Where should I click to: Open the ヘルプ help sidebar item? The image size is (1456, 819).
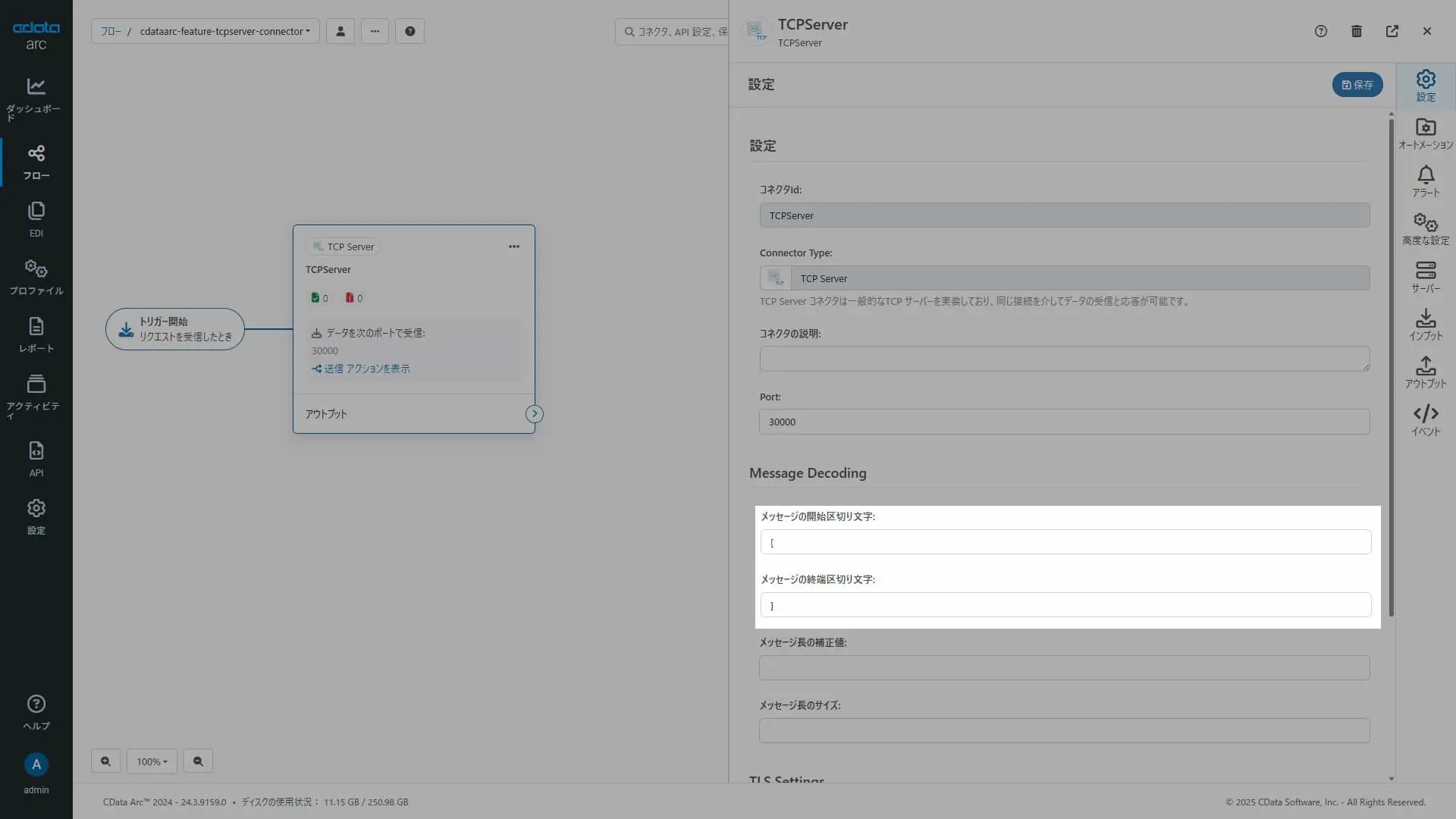[36, 713]
